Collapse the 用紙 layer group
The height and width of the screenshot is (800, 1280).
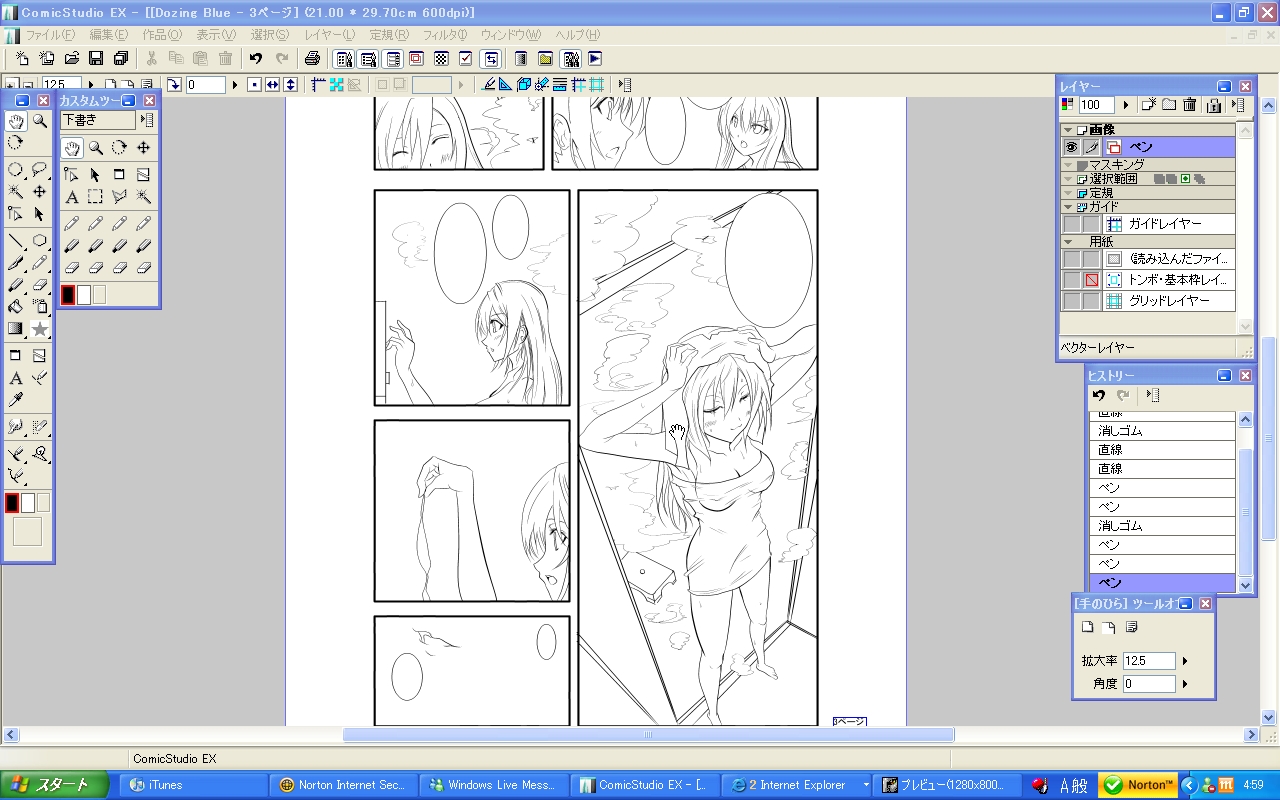[x=1068, y=242]
